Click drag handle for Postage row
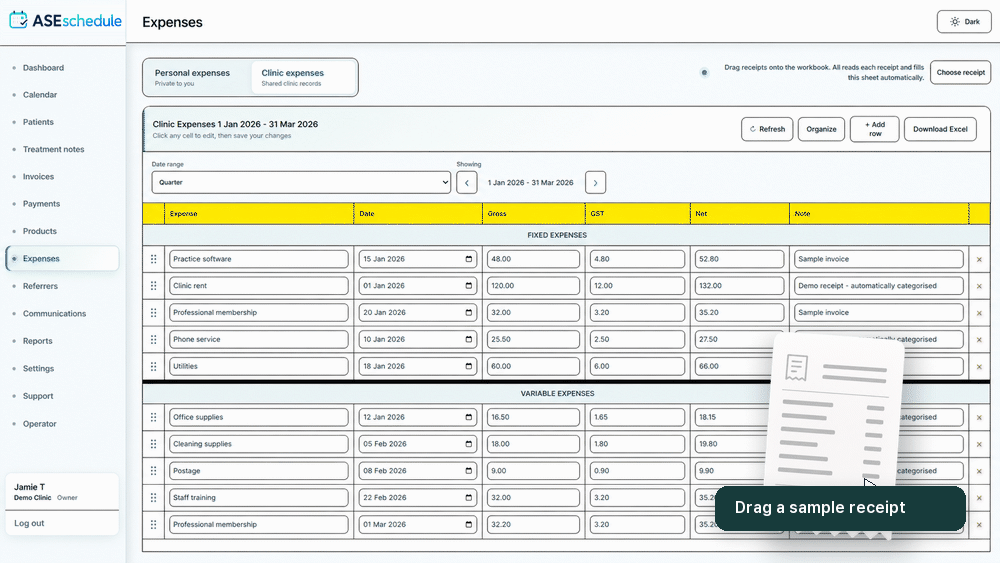1000x563 pixels. pyautogui.click(x=154, y=471)
